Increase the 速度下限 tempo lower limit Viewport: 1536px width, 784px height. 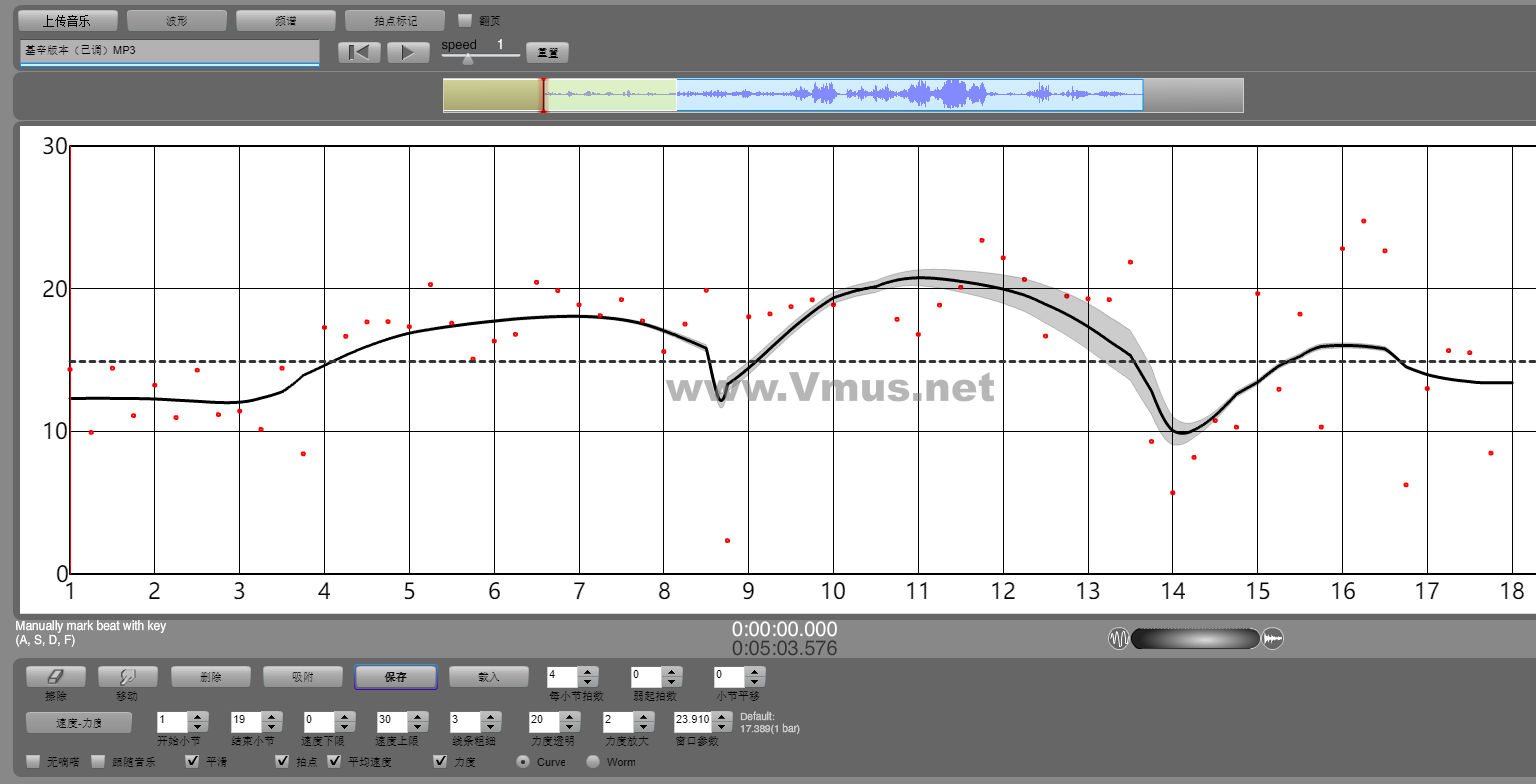click(x=344, y=716)
